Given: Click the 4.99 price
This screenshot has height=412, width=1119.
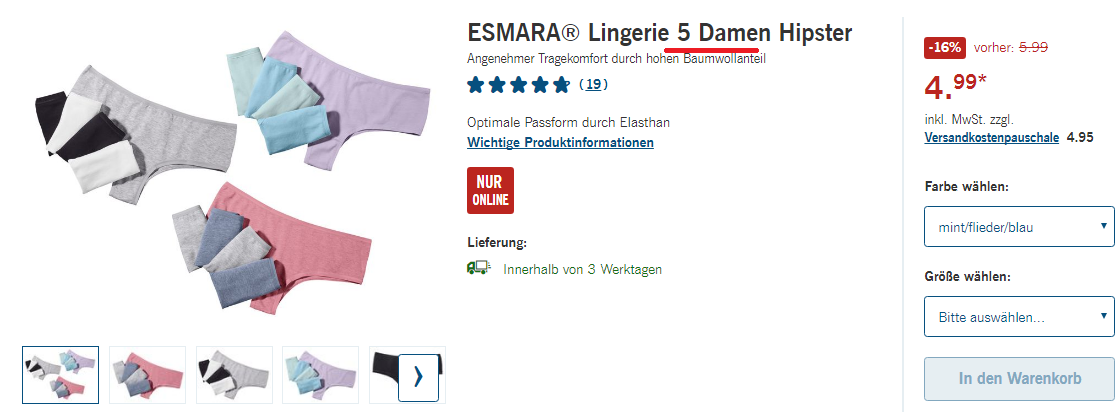Looking at the screenshot, I should click(x=955, y=87).
